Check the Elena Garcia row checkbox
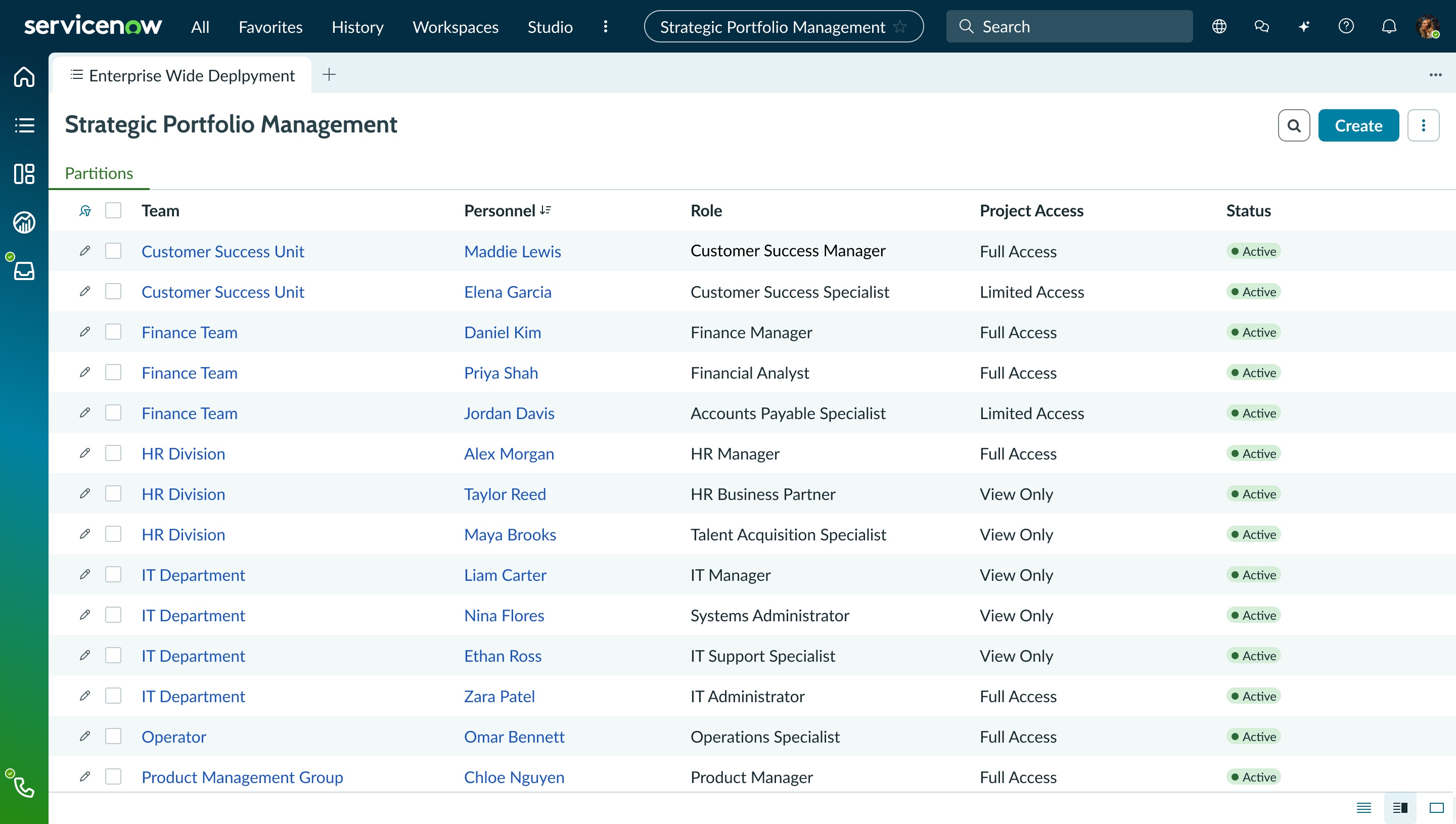Viewport: 1456px width, 824px height. [113, 292]
